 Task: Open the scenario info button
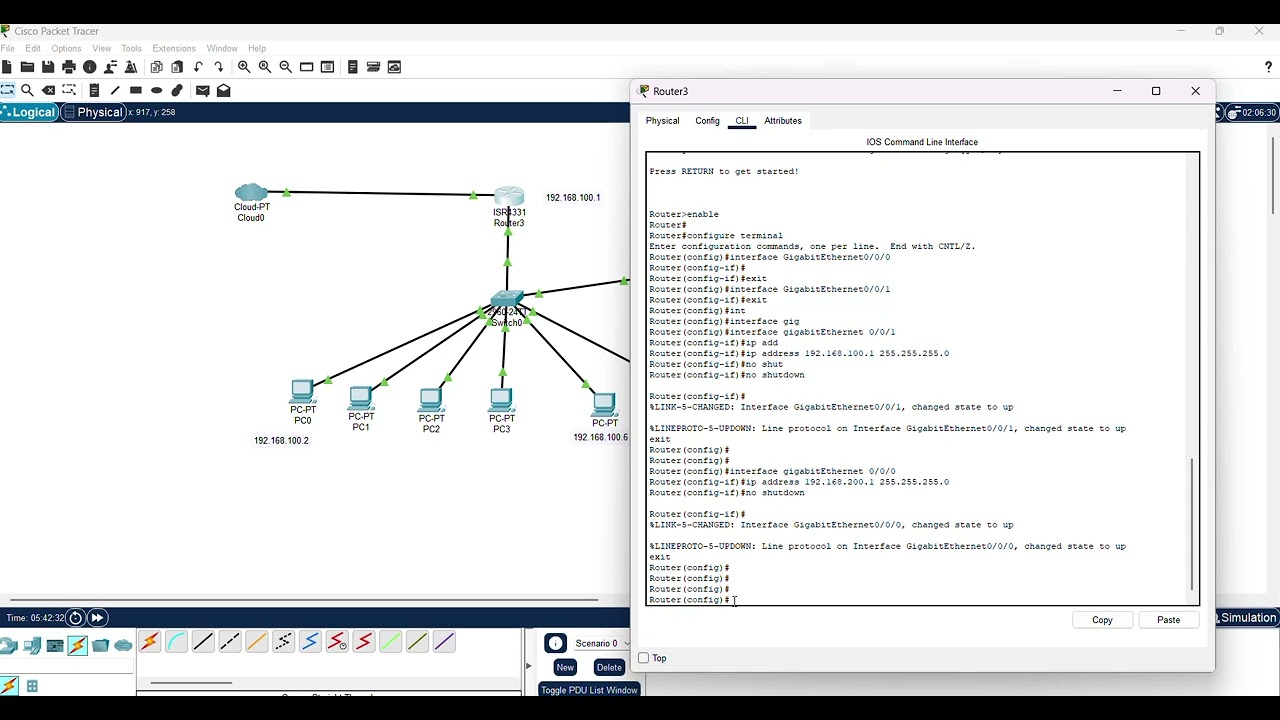pos(556,643)
